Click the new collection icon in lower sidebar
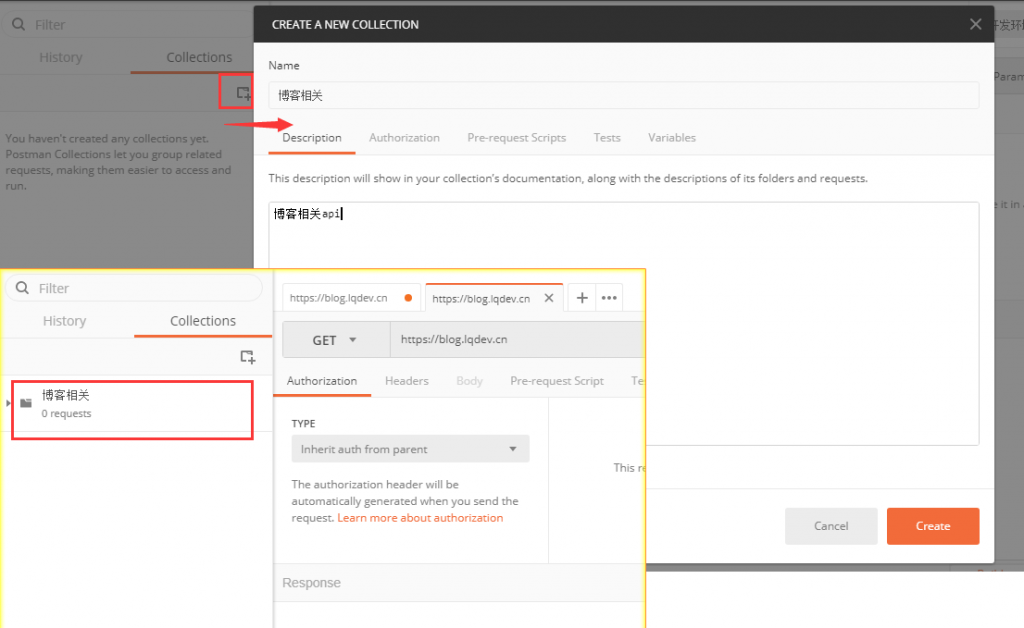The height and width of the screenshot is (628, 1024). click(248, 357)
